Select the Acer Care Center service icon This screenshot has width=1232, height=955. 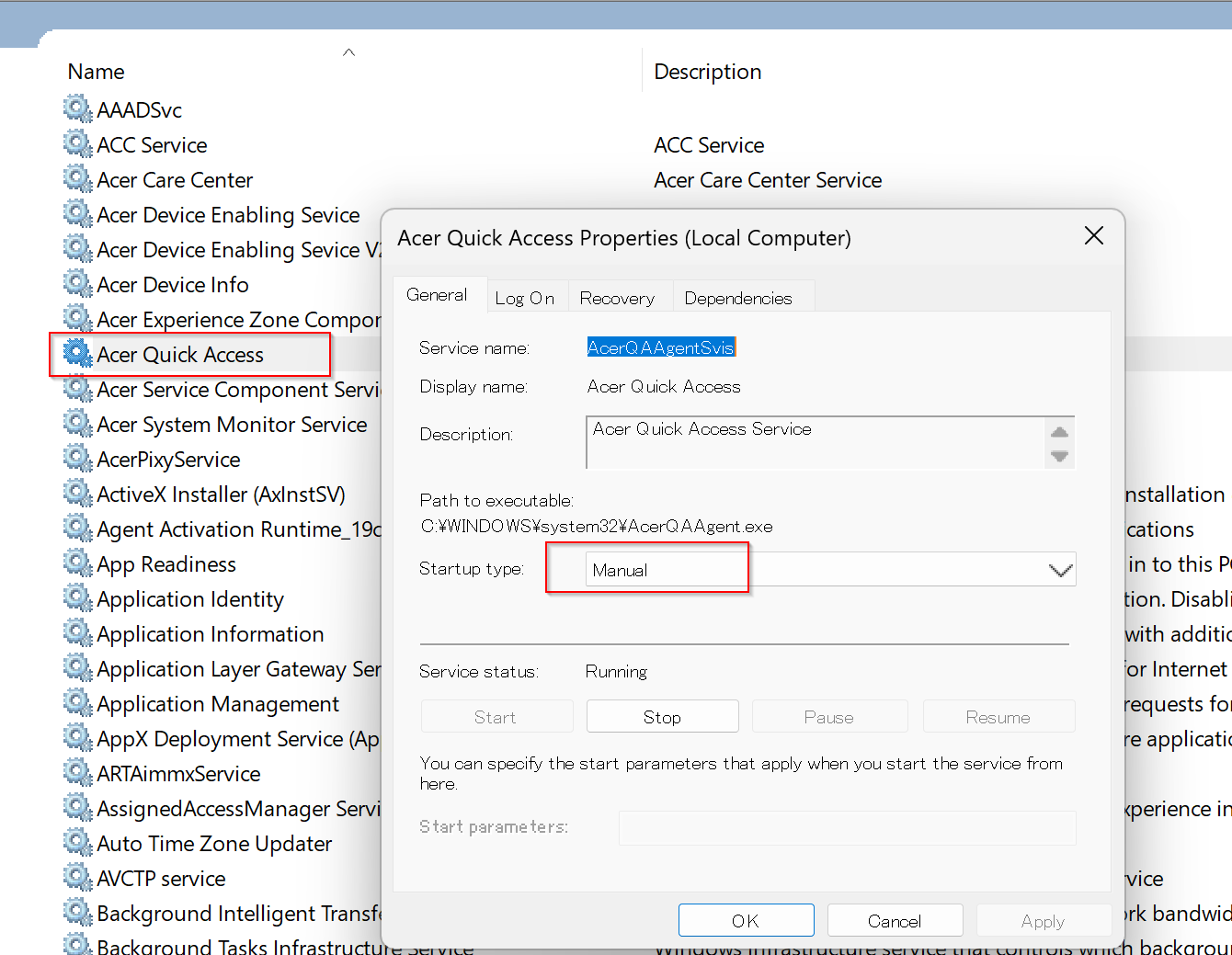[x=78, y=178]
